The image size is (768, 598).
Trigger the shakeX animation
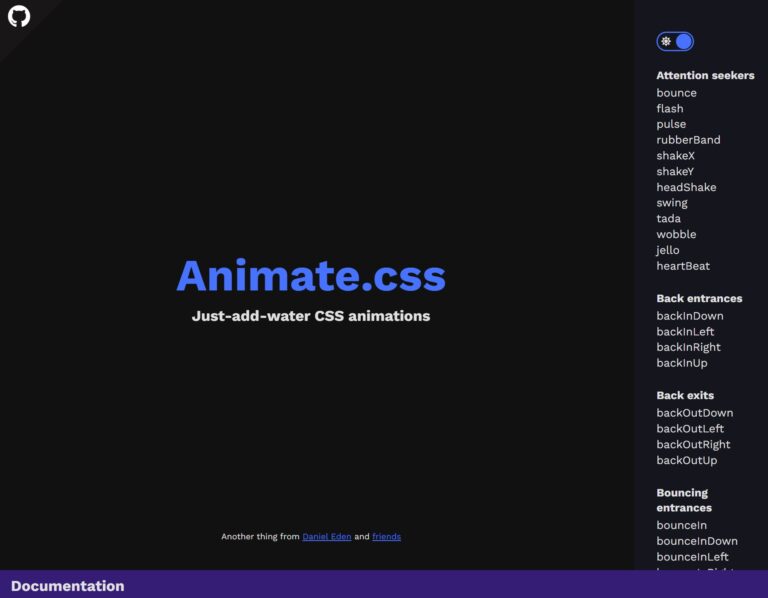point(675,156)
